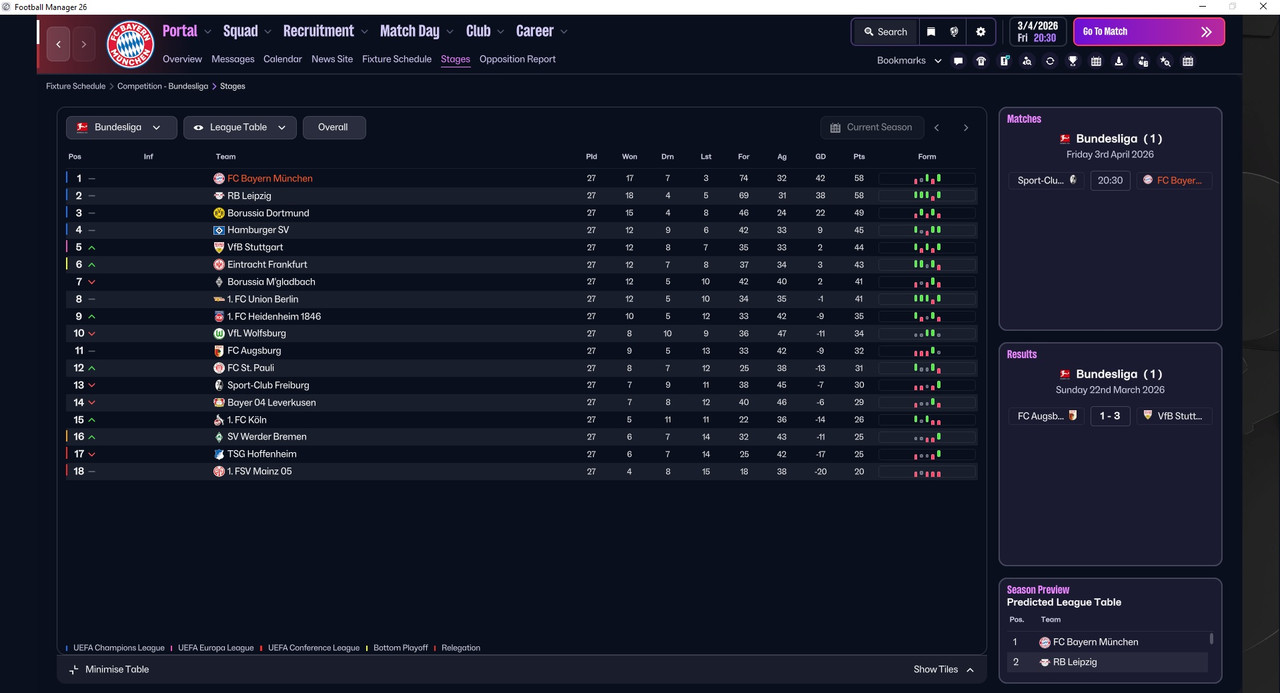Go back with the left navigation arrow
Screen dimensions: 1280x693
coord(59,45)
